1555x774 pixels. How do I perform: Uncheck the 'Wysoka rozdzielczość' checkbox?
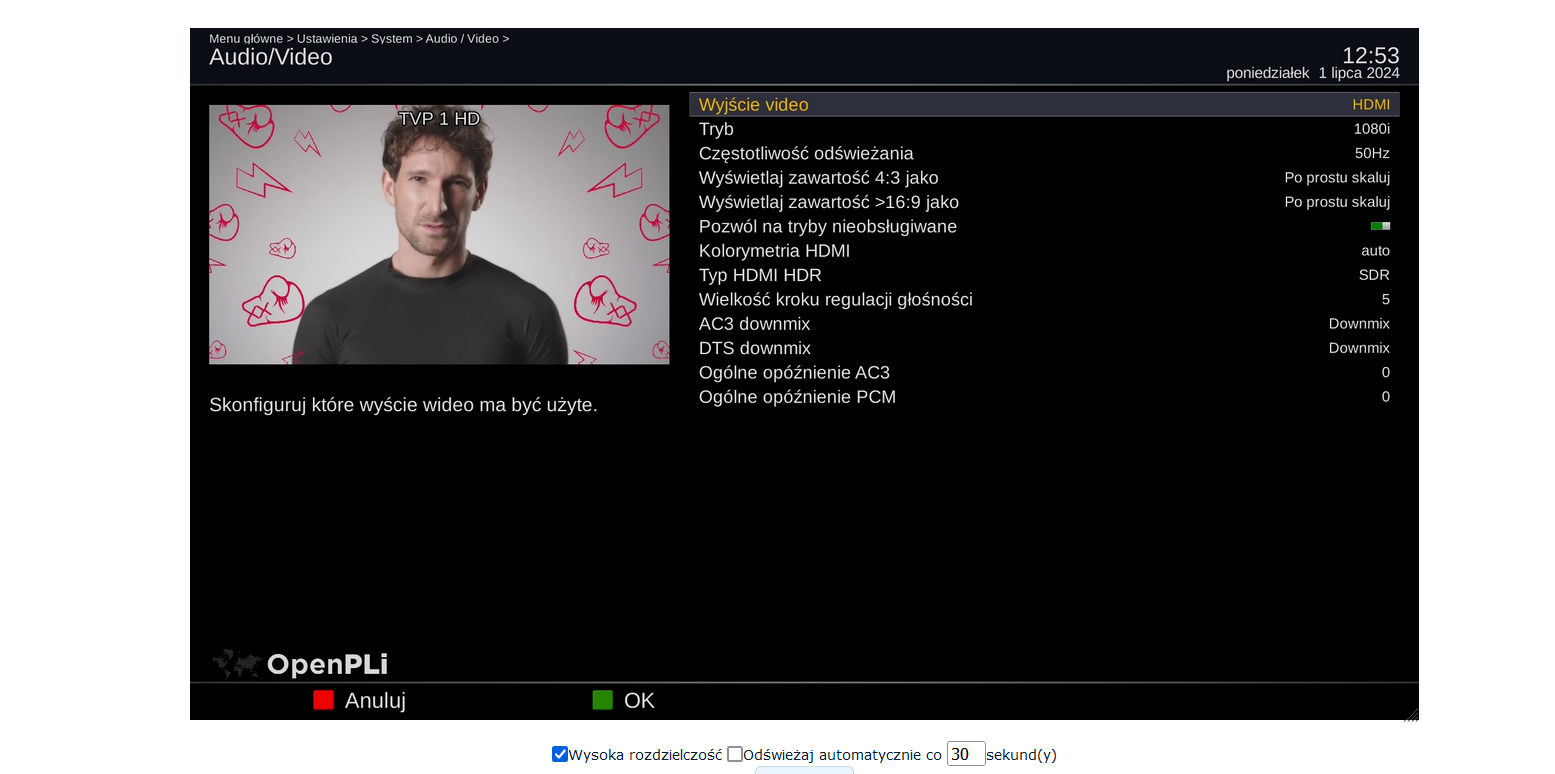[560, 754]
